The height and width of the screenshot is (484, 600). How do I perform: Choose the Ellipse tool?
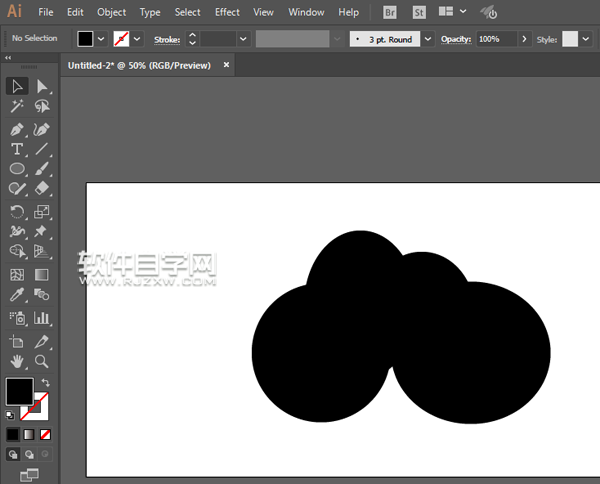(18, 169)
